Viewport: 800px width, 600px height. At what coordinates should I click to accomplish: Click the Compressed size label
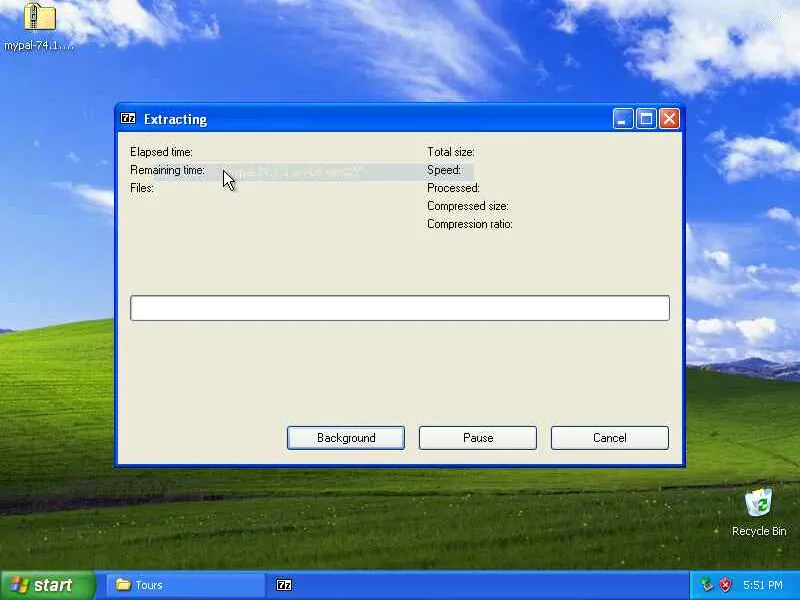[x=467, y=206]
